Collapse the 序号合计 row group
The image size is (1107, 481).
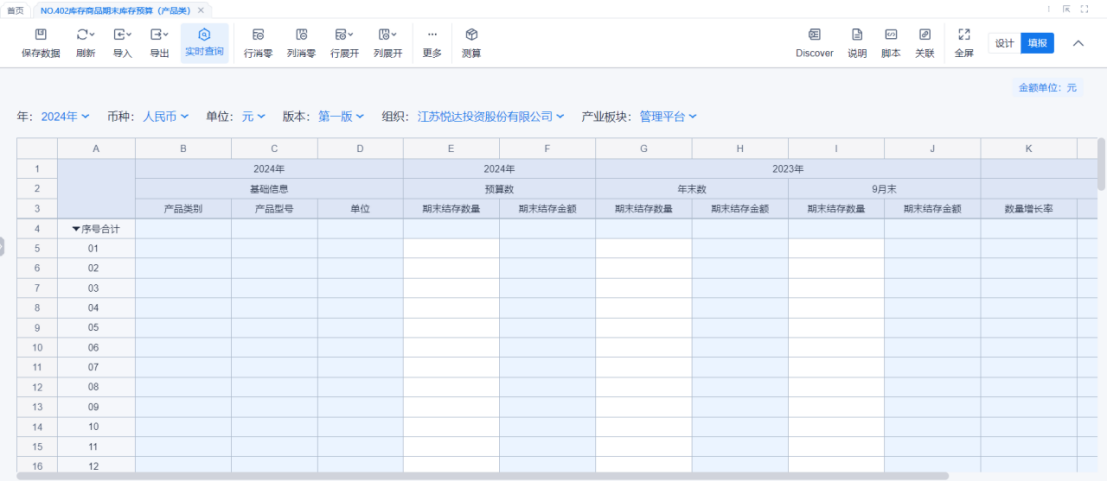(76, 229)
